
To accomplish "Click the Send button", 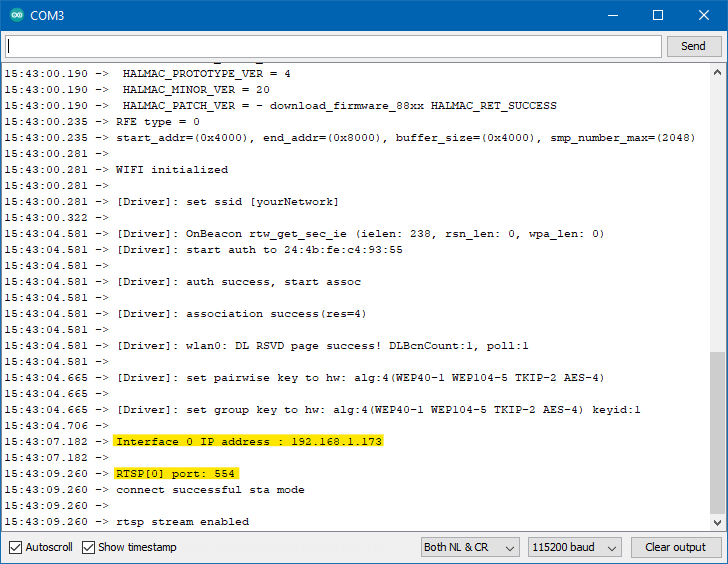I will click(693, 46).
